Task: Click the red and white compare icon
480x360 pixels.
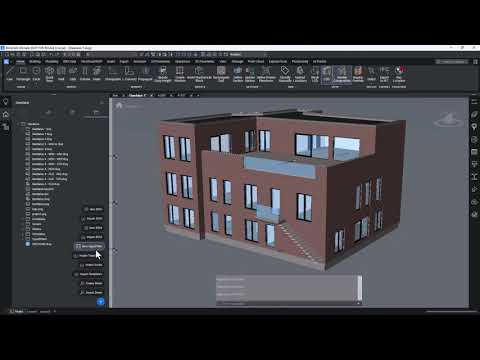Action: pyautogui.click(x=399, y=74)
